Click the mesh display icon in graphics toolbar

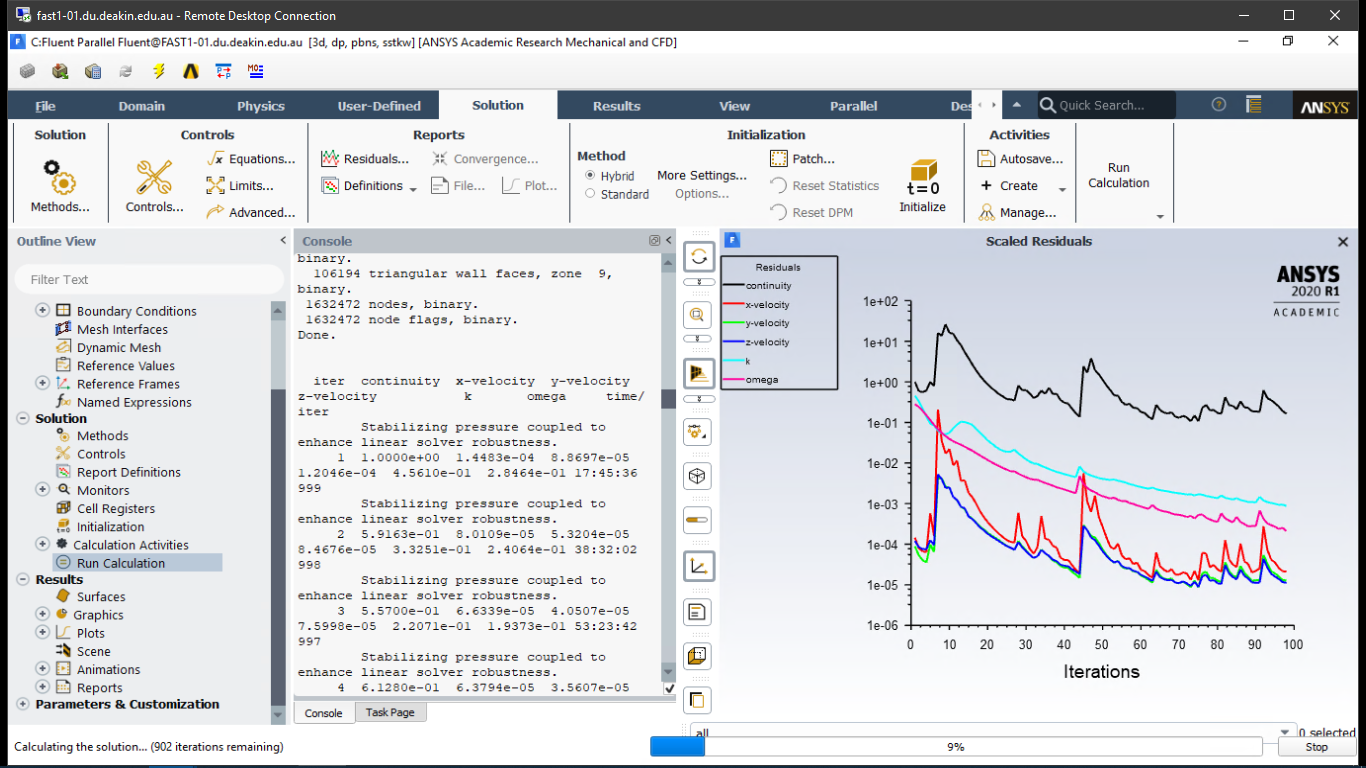[x=699, y=374]
